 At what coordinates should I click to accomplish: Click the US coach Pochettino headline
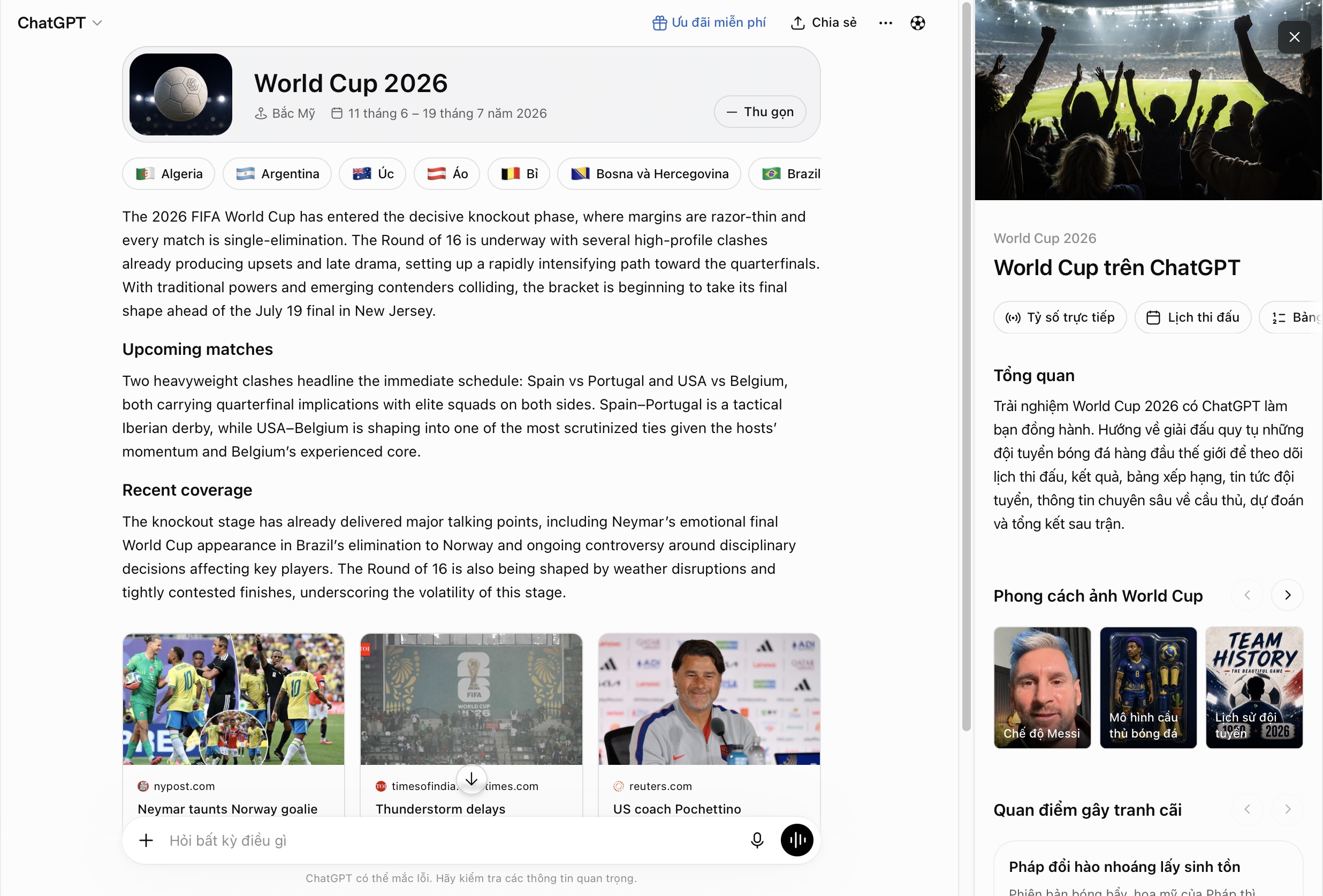point(677,809)
